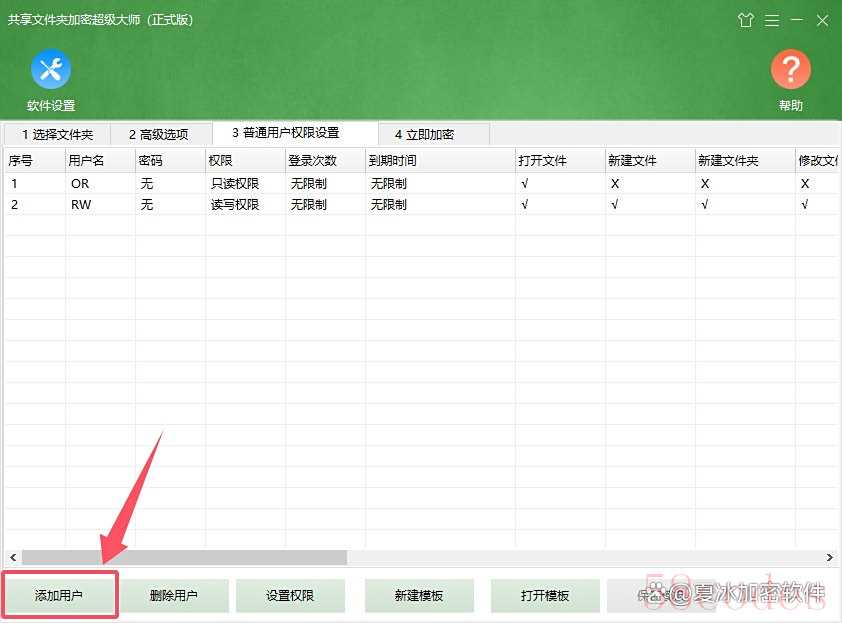The height and width of the screenshot is (623, 842).
Task: Open the hamburger menu in title bar
Action: [772, 20]
